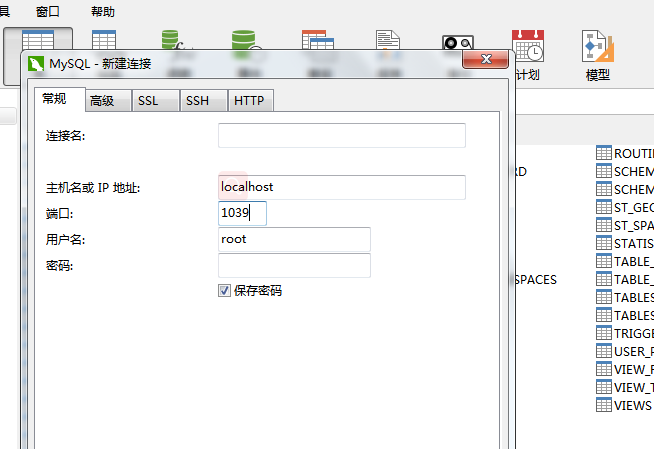Switch to the HTTP tab
This screenshot has width=654, height=449.
[251, 100]
